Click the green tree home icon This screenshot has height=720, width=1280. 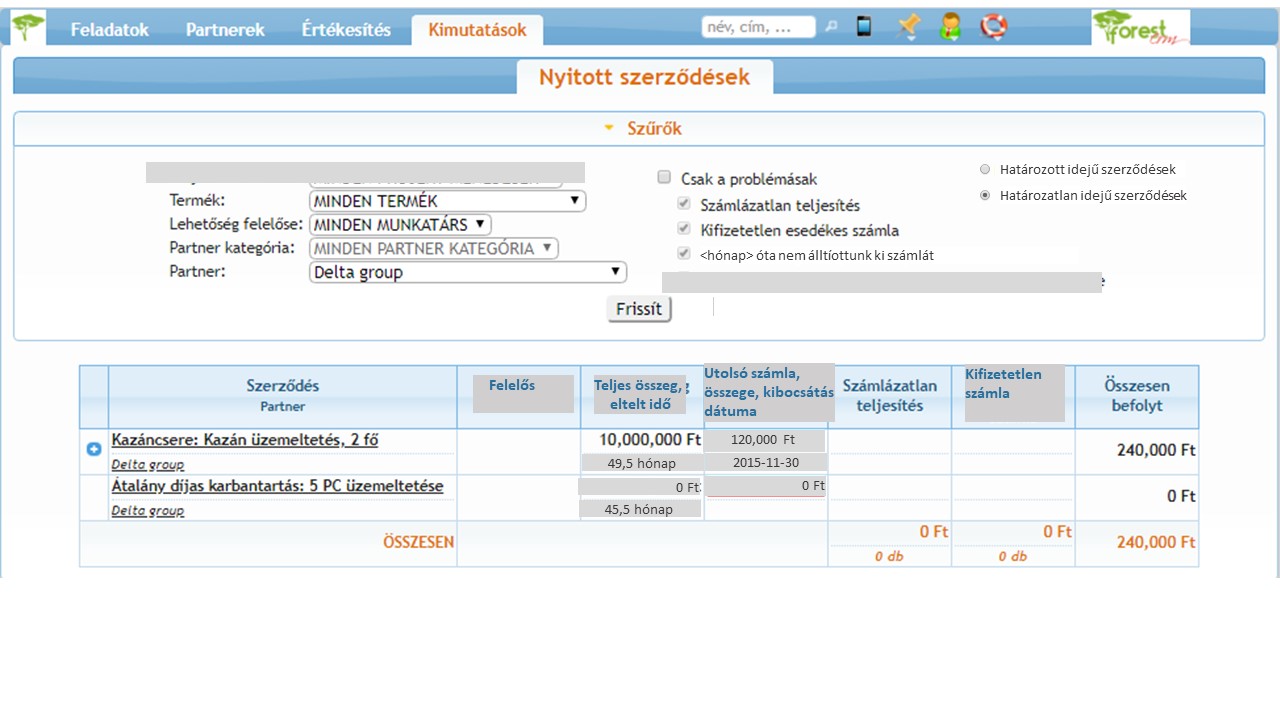(x=28, y=27)
